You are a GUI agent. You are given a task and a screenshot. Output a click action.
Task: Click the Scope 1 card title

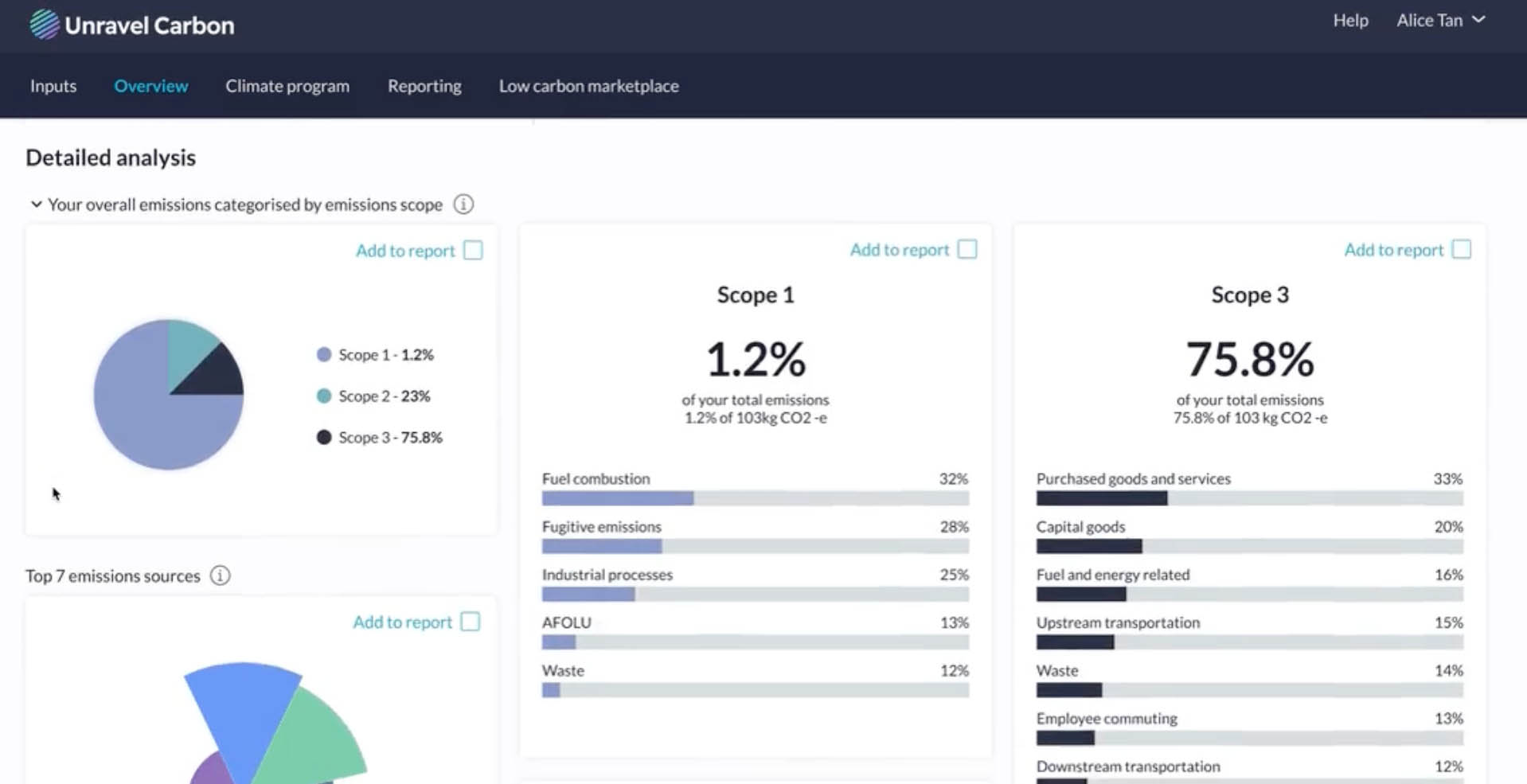pos(756,295)
